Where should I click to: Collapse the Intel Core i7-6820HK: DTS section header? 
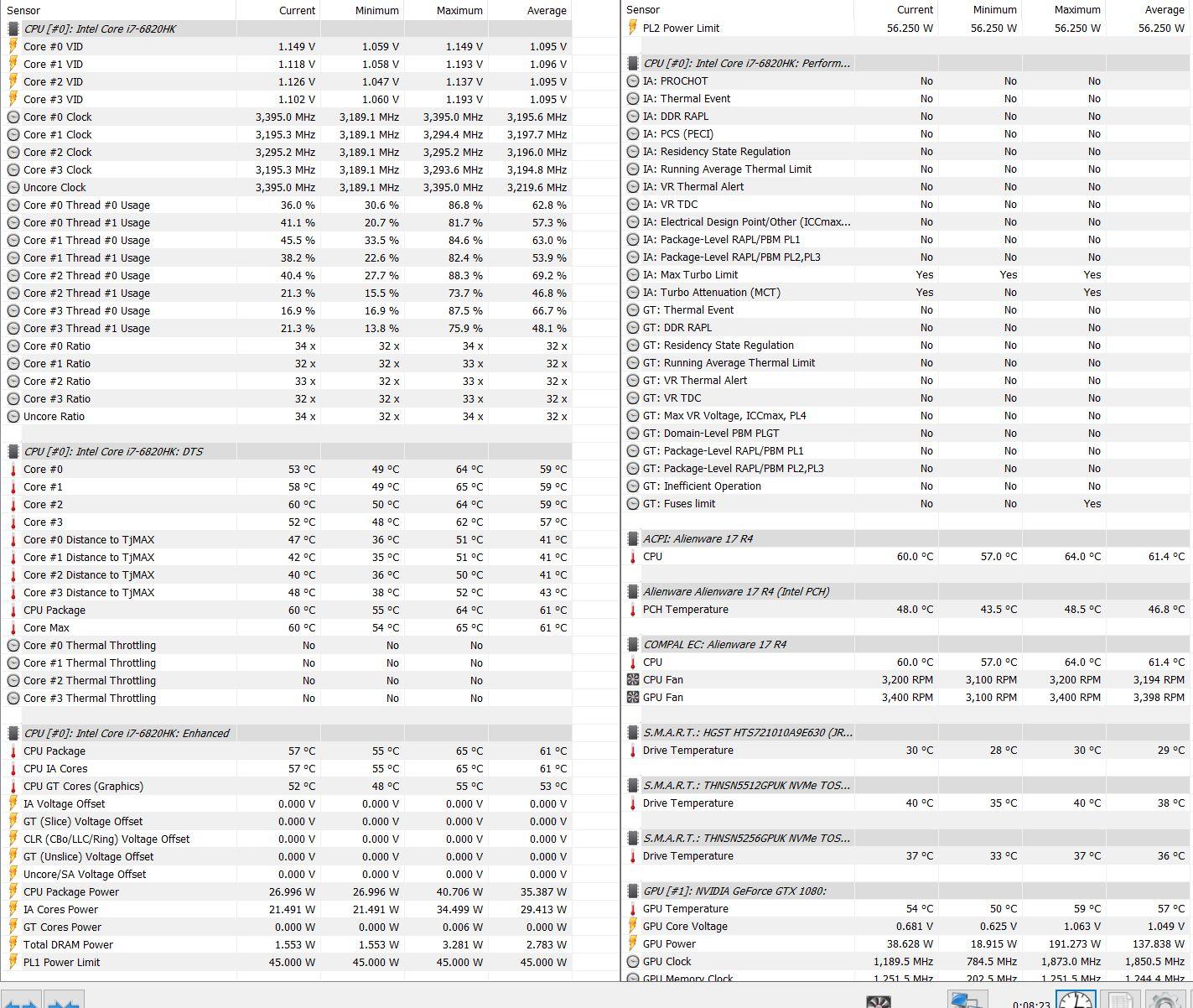(112, 452)
